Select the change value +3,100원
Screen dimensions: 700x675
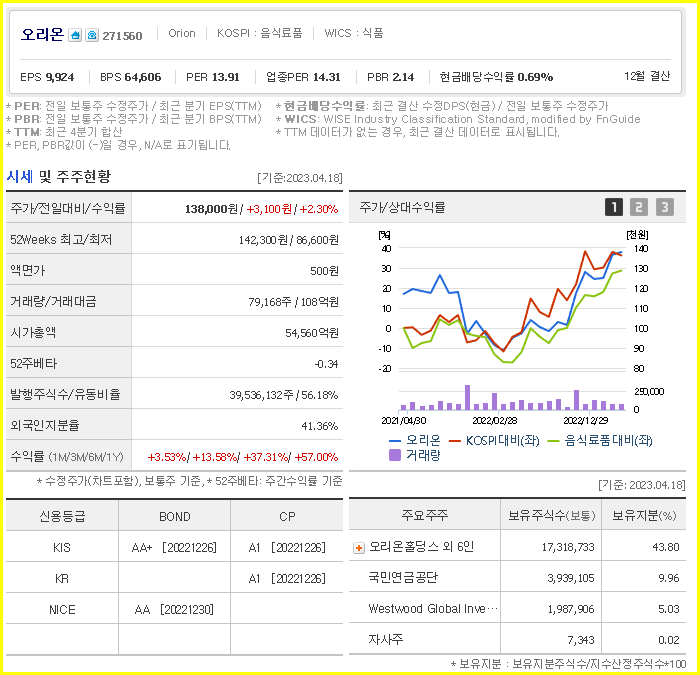(x=269, y=209)
